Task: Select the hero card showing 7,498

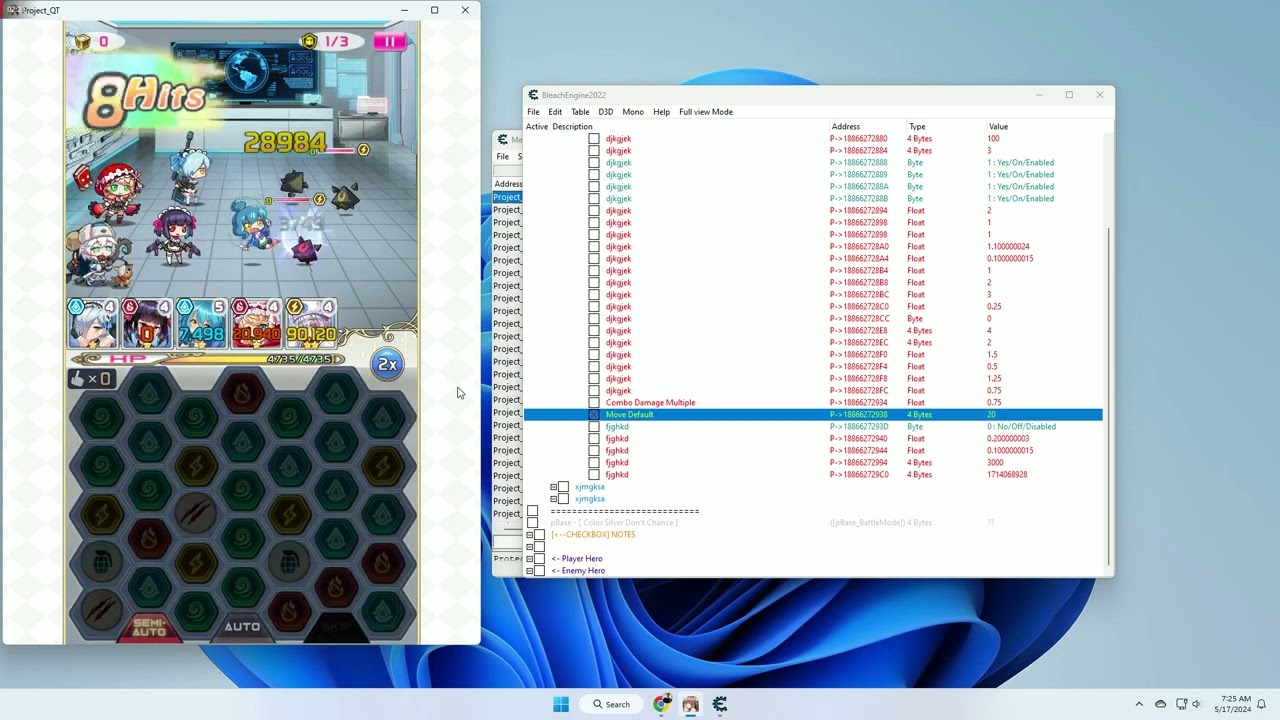Action: pos(201,323)
